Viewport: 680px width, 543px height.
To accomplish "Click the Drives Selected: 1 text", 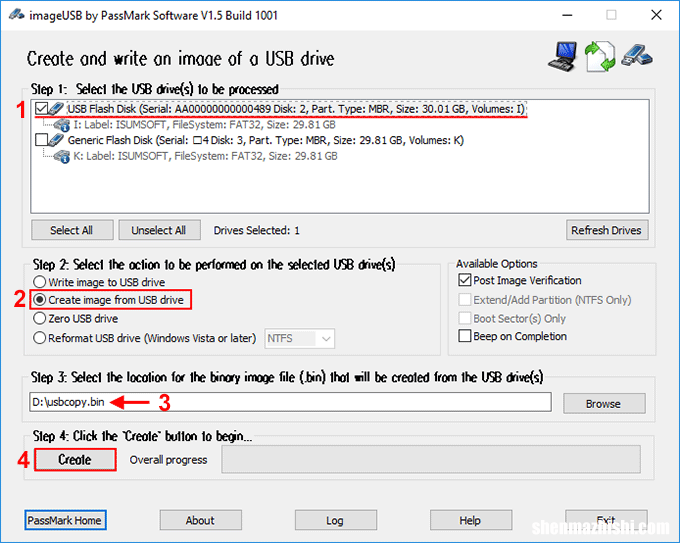I will 256,230.
